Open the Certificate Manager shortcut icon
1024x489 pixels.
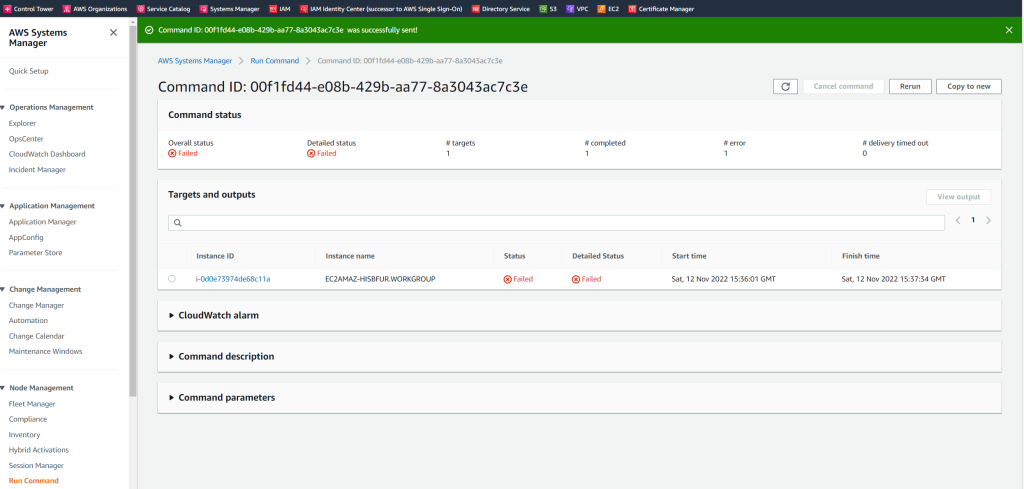click(x=632, y=9)
